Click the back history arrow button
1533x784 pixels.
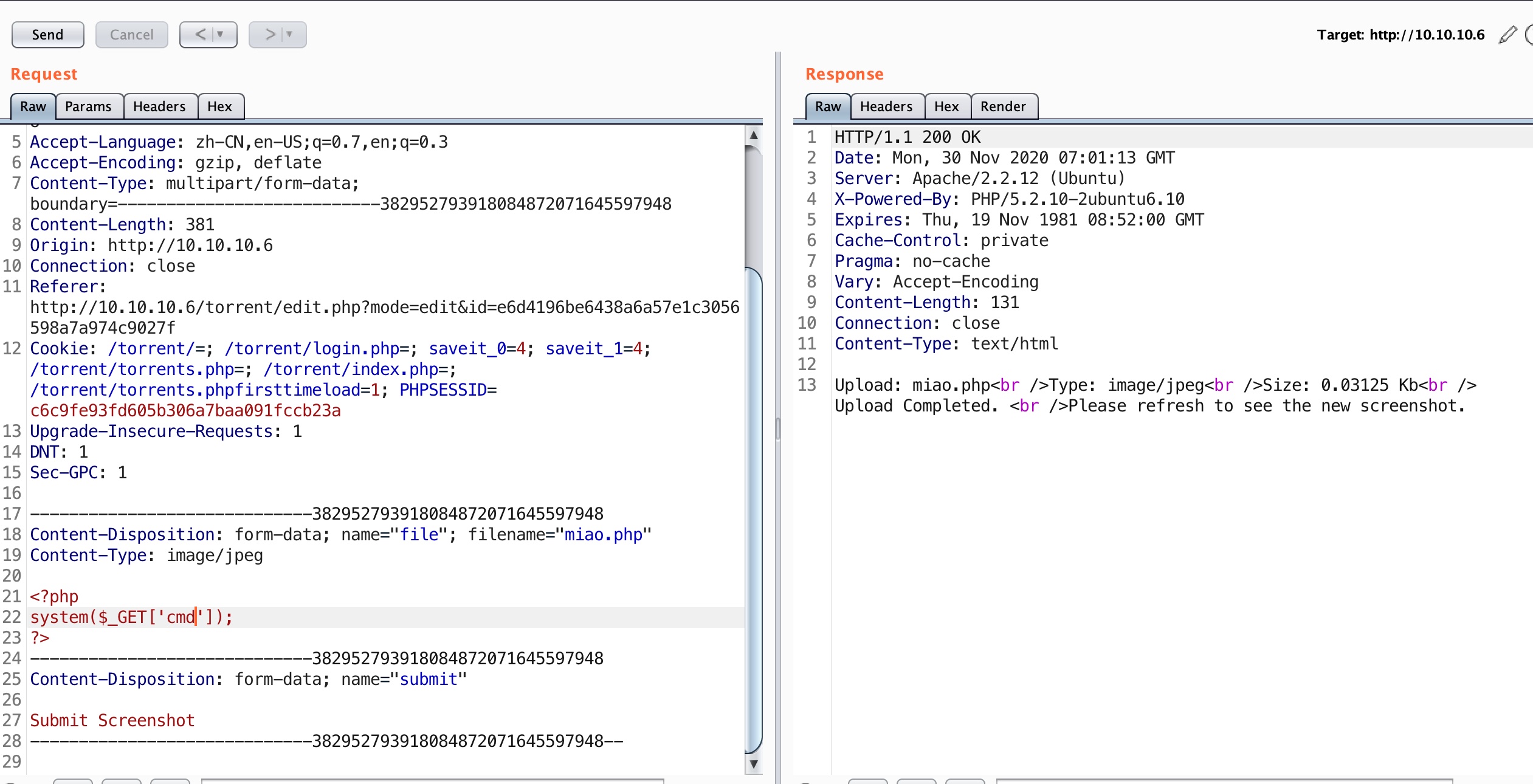tap(201, 35)
